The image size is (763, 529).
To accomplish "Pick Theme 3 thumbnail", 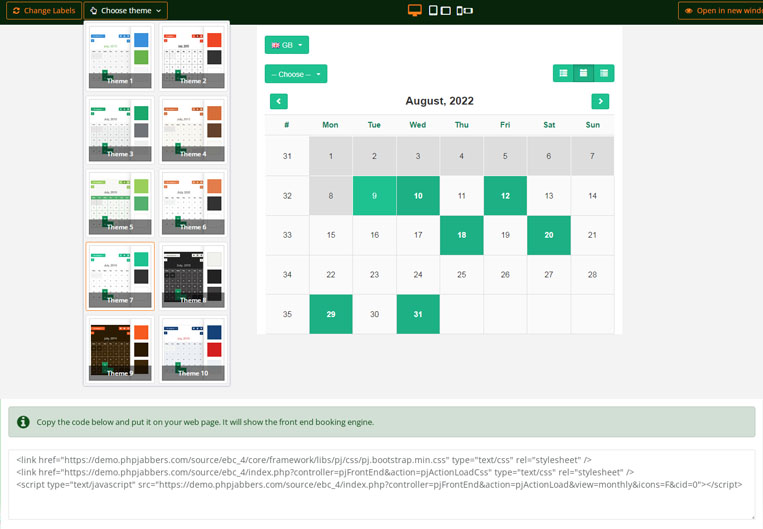I will [x=120, y=130].
